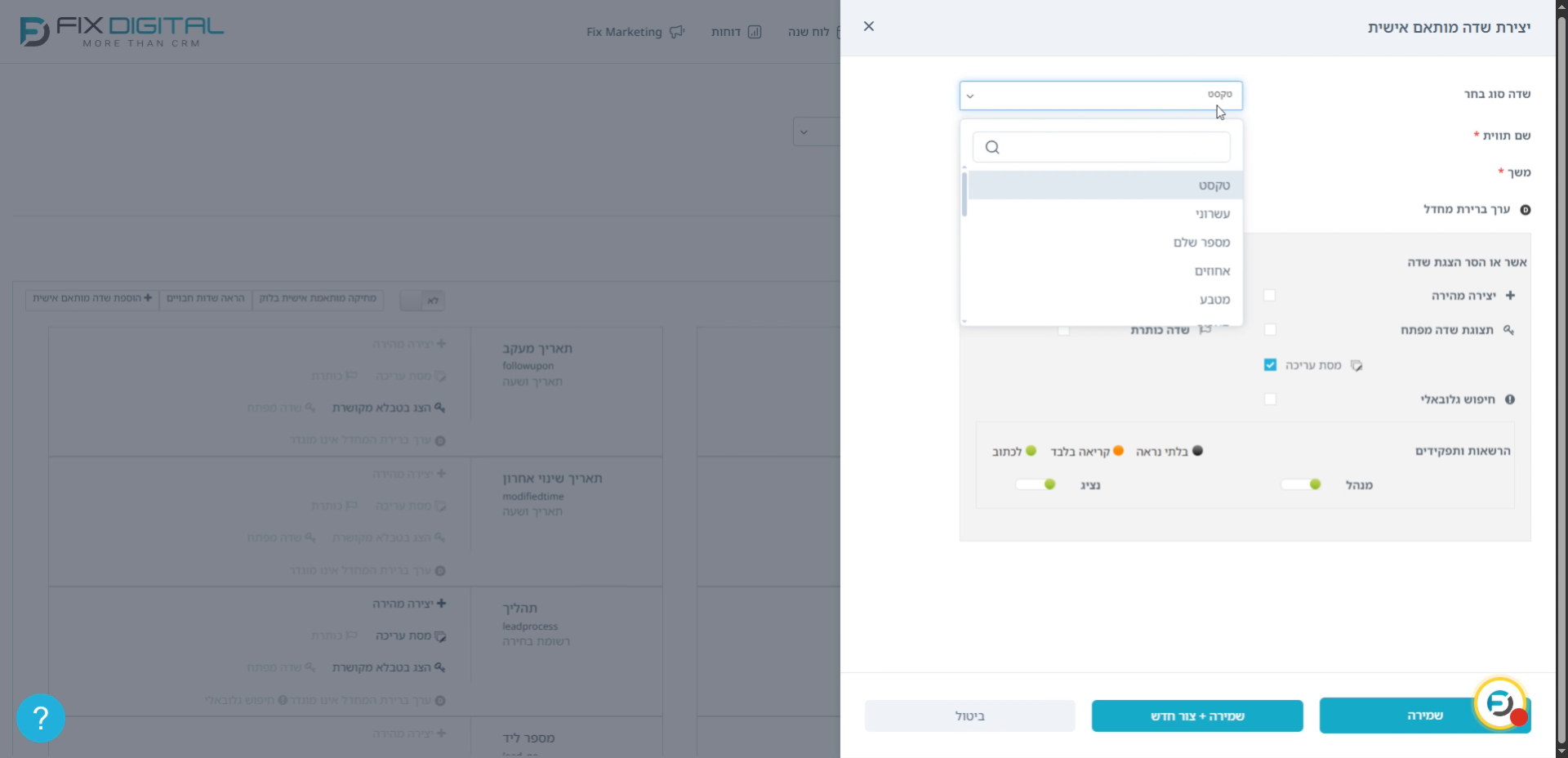Close the custom field creation panel

coord(869,26)
